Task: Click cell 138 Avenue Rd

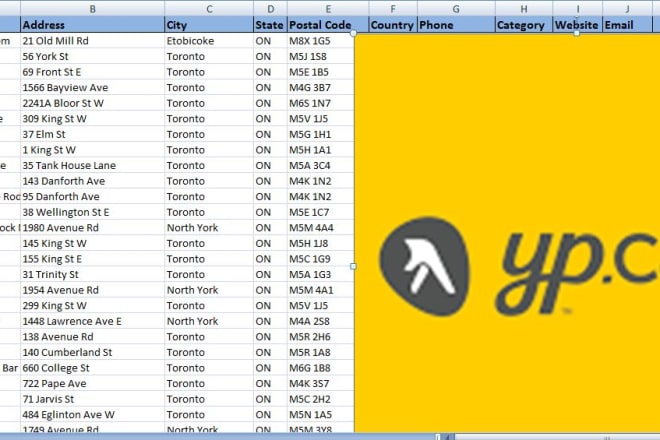Action: tap(92, 337)
